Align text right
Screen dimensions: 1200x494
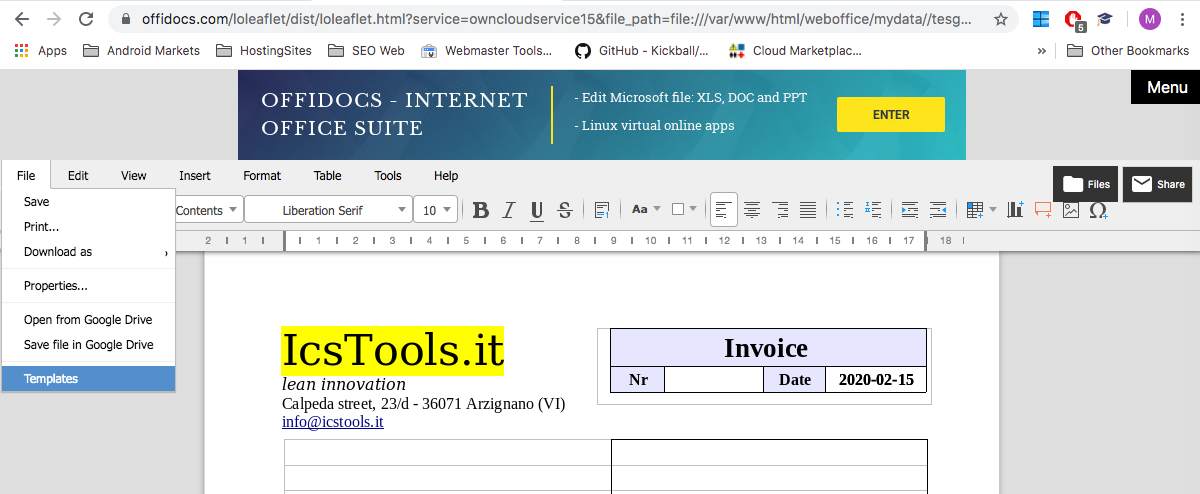[780, 210]
